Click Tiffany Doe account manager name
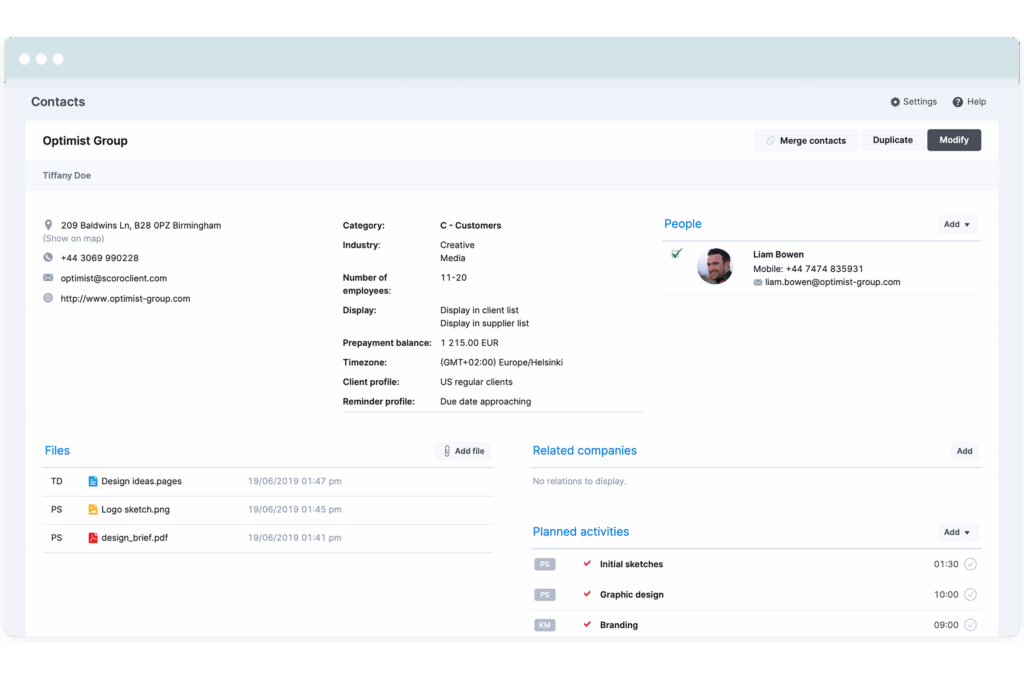The width and height of the screenshot is (1024, 681). pyautogui.click(x=67, y=175)
